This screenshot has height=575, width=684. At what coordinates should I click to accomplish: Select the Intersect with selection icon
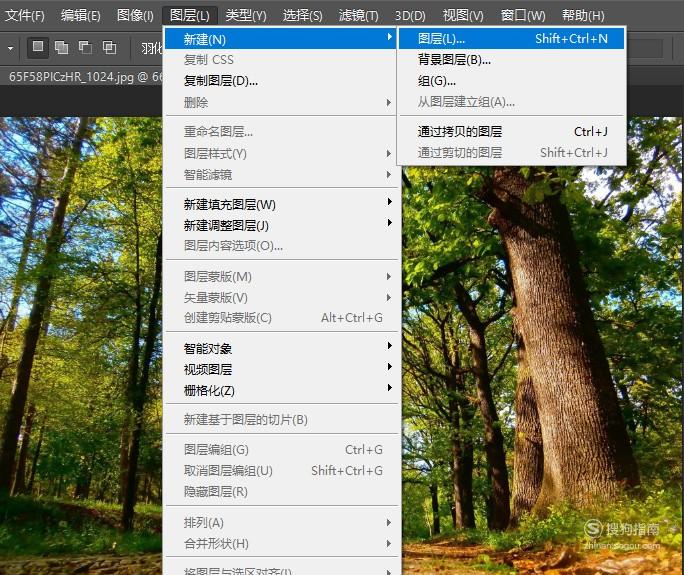[x=109, y=47]
